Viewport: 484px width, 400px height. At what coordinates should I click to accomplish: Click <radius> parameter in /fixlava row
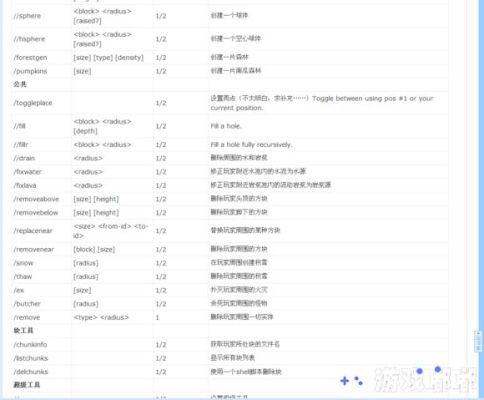88,185
